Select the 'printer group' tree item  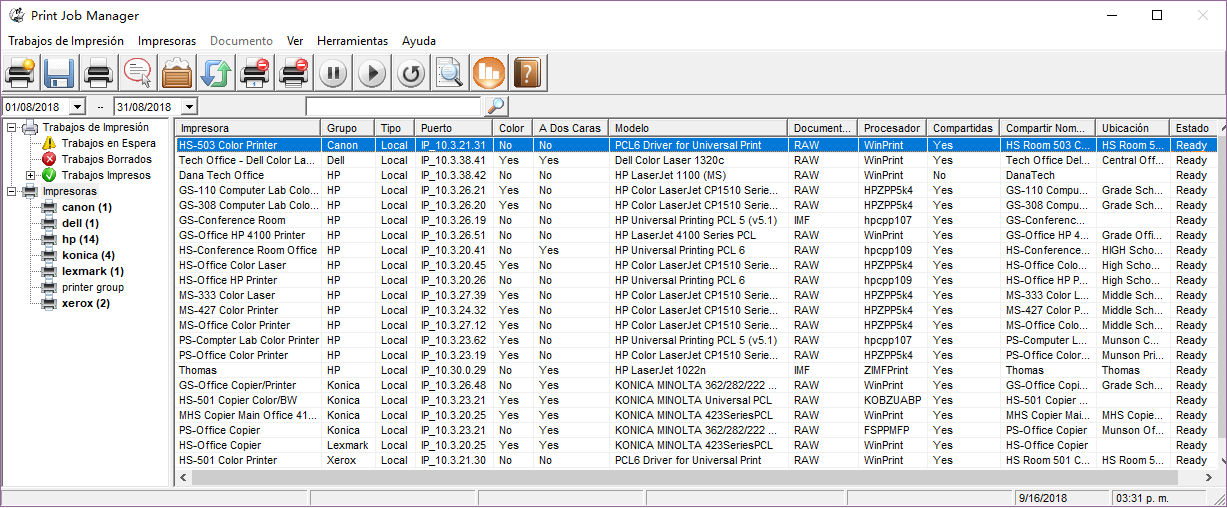pos(93,287)
